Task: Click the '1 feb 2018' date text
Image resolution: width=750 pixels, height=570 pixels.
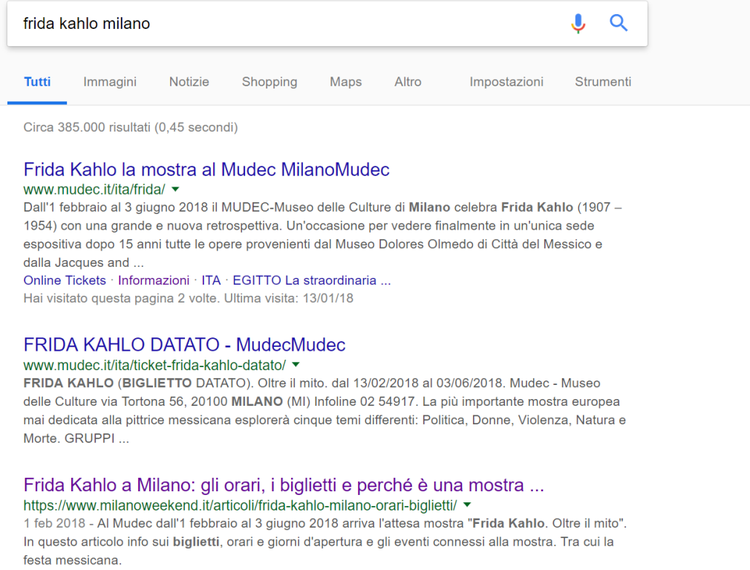Action: point(55,524)
